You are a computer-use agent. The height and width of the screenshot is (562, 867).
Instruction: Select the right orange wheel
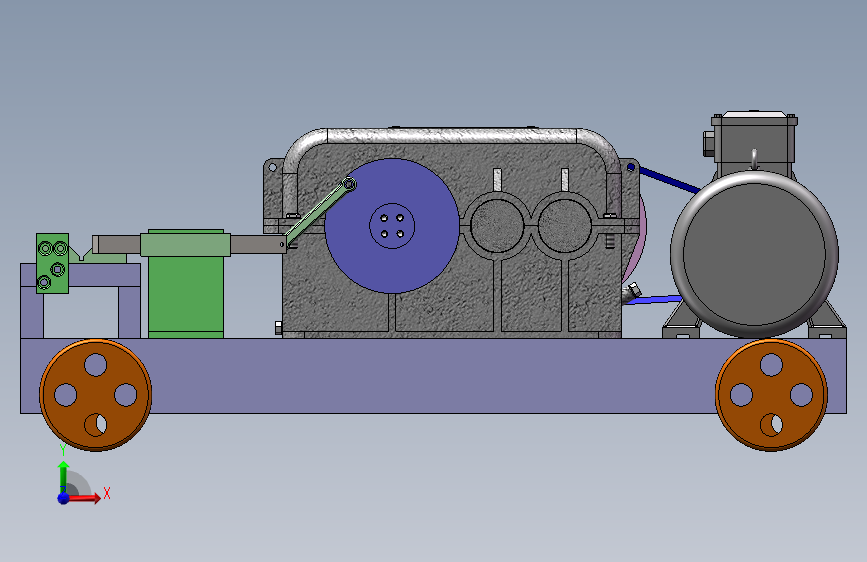click(x=771, y=395)
